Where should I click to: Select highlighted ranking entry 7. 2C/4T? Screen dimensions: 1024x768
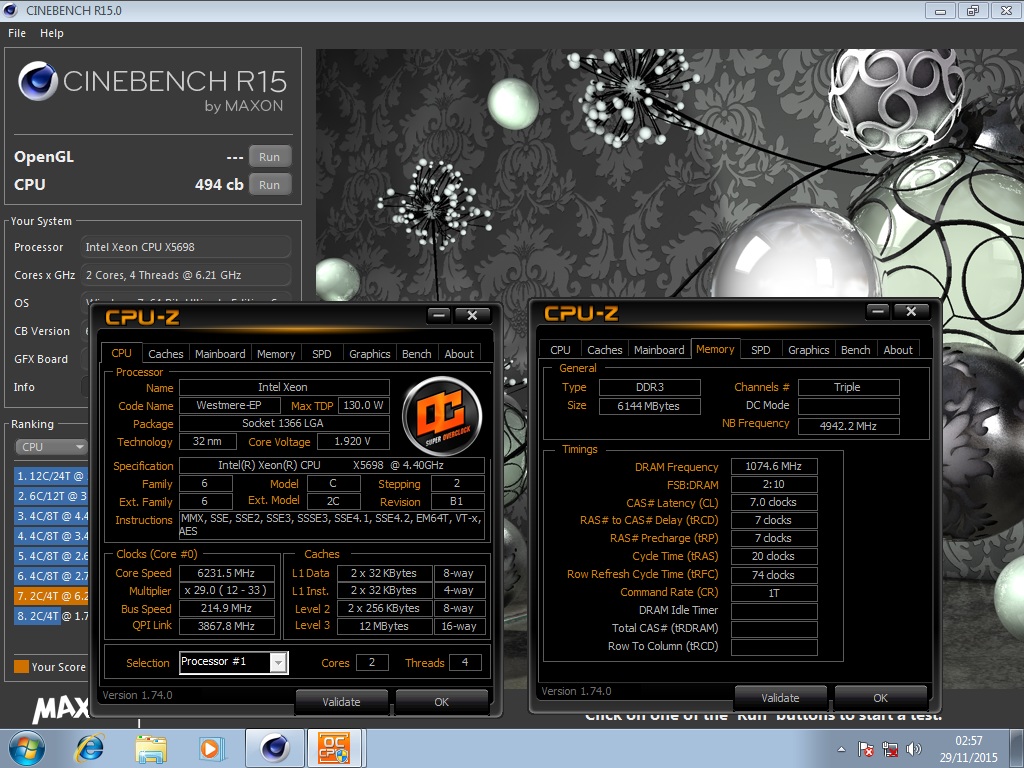pos(51,596)
